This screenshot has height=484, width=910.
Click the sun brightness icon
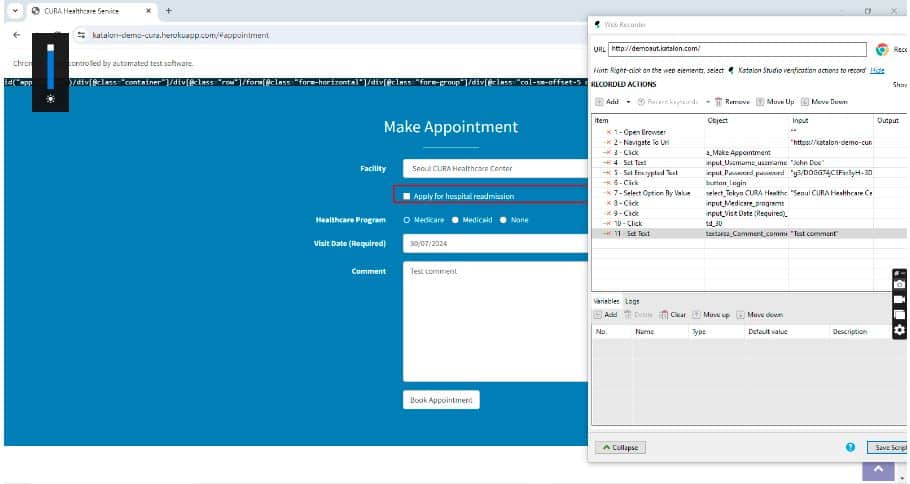(x=50, y=99)
